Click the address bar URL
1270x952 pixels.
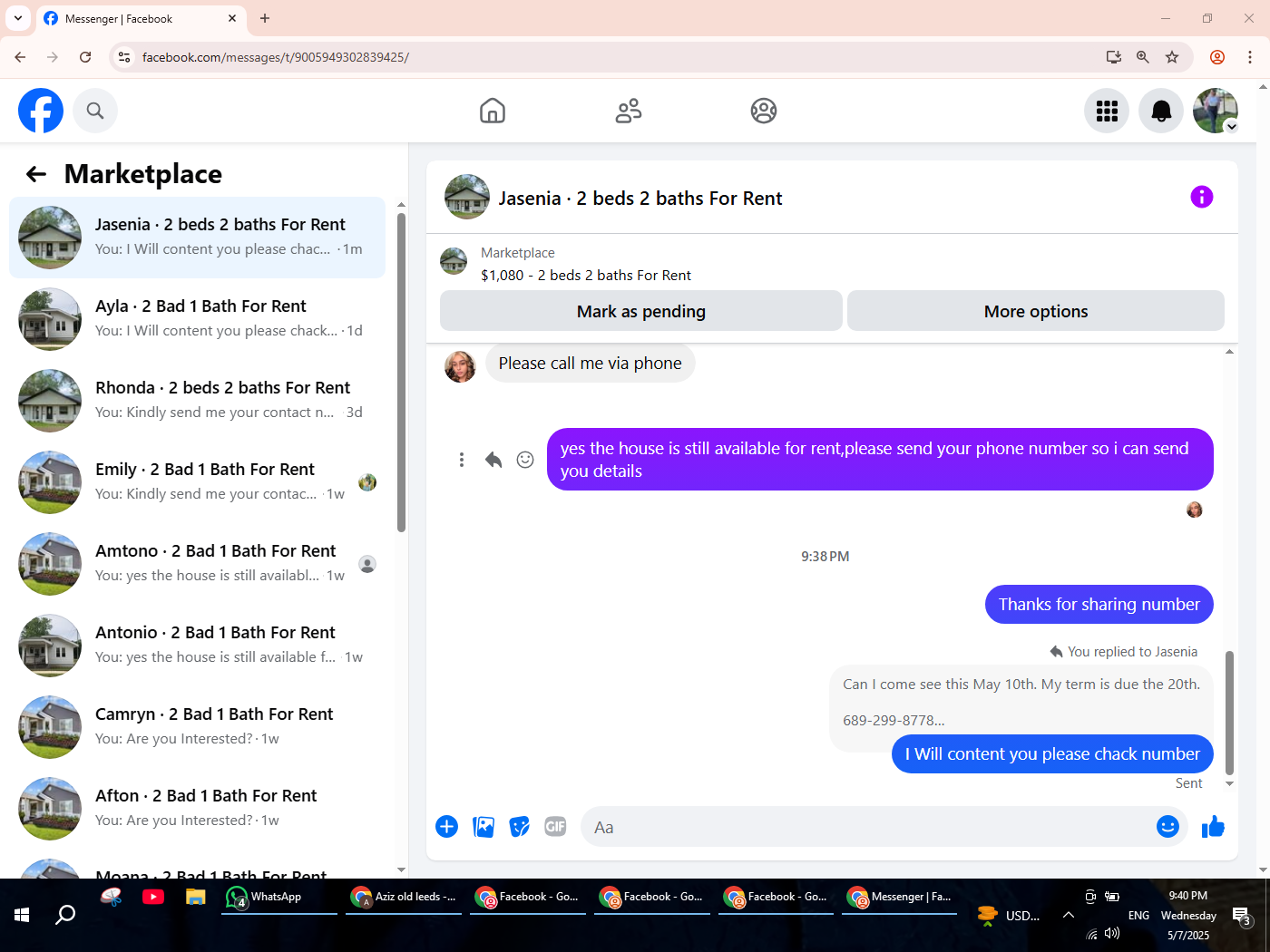[276, 57]
